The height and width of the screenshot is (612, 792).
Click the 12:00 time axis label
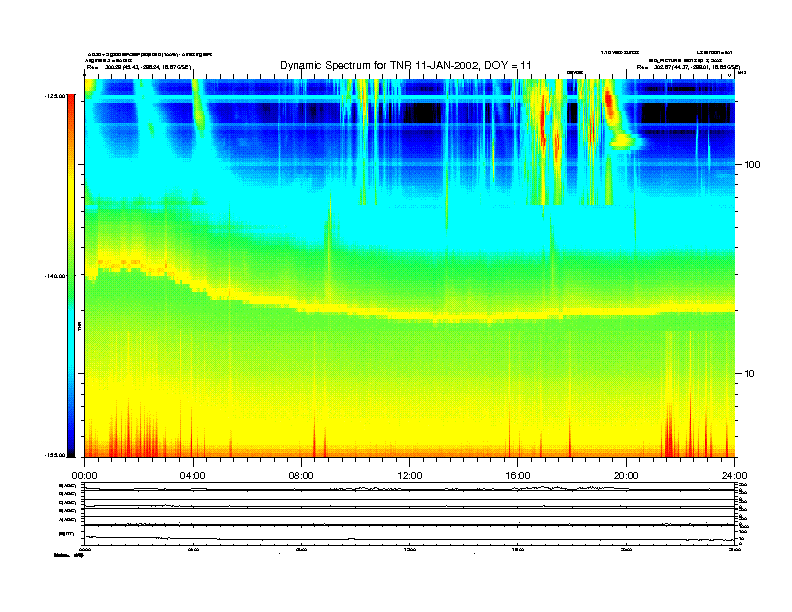click(410, 476)
